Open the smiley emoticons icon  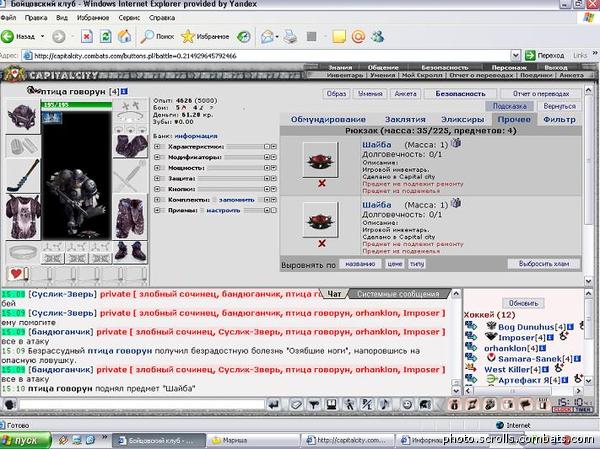point(407,405)
